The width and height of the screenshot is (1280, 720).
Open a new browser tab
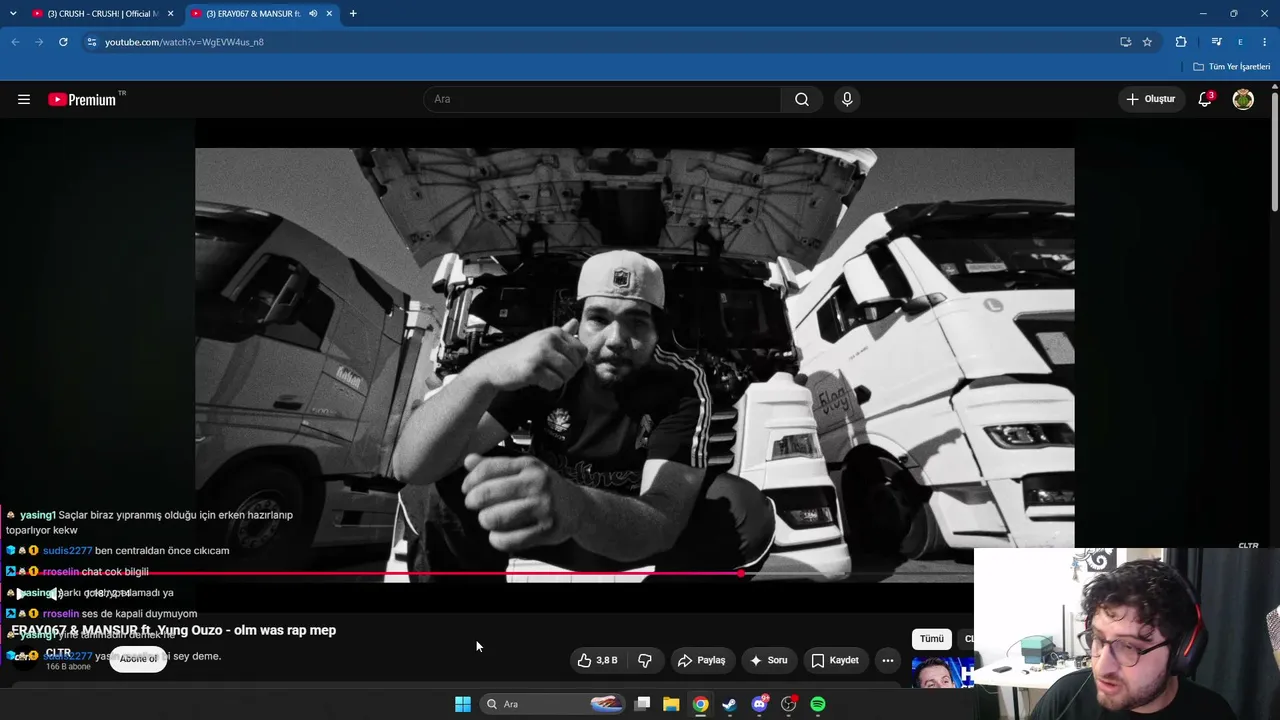(353, 14)
